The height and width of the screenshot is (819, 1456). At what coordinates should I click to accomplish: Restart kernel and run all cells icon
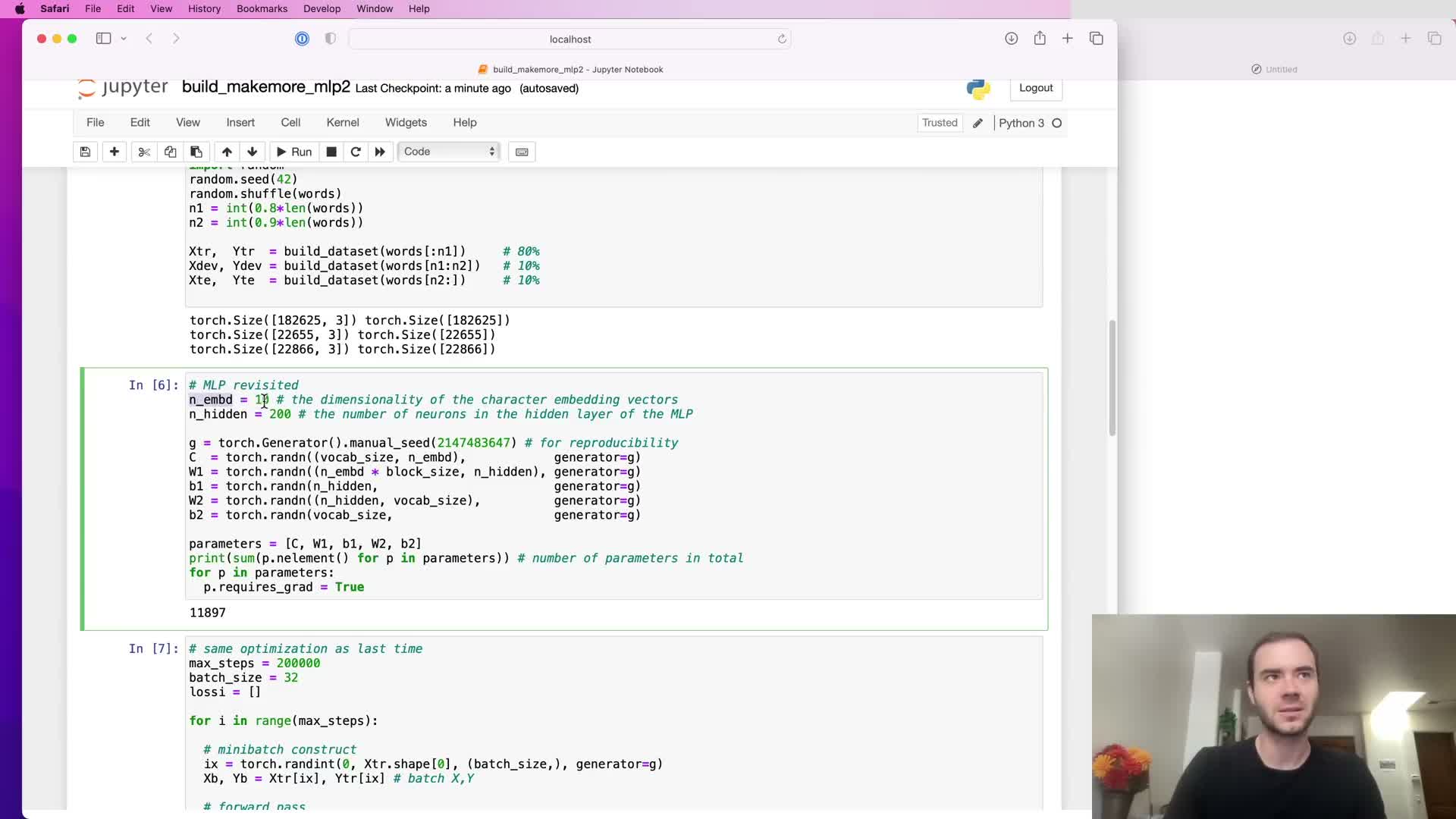(380, 152)
